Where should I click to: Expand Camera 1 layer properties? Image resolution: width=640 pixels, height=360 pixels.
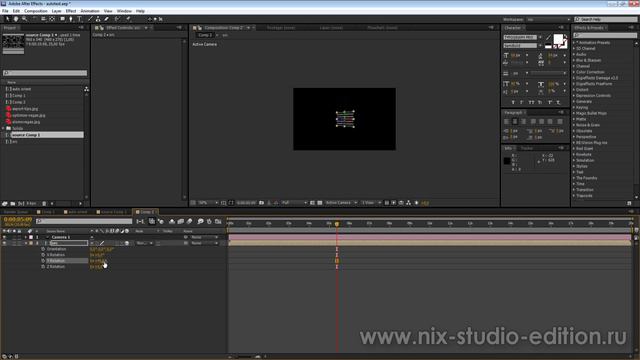pos(26,237)
